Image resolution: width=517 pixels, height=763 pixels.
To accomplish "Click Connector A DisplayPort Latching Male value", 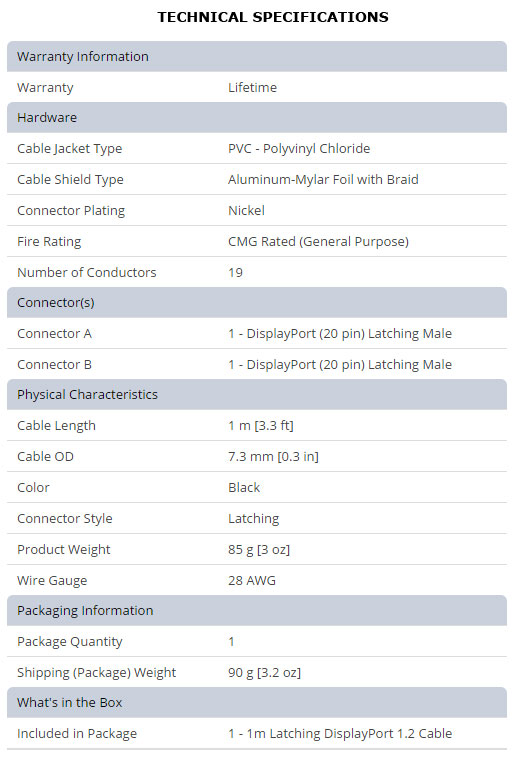I will point(340,334).
